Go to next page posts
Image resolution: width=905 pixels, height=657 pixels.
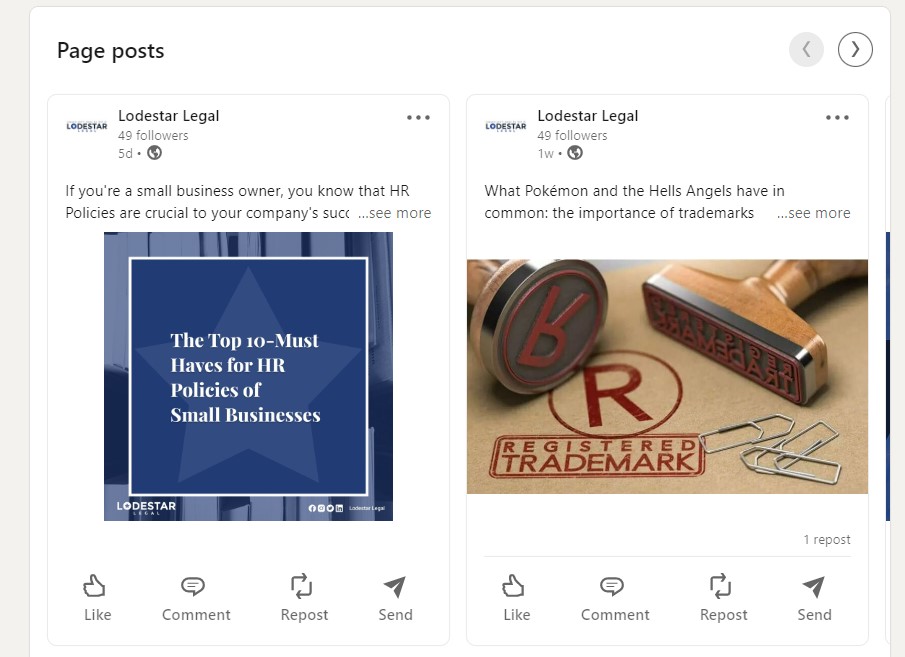[x=855, y=49]
